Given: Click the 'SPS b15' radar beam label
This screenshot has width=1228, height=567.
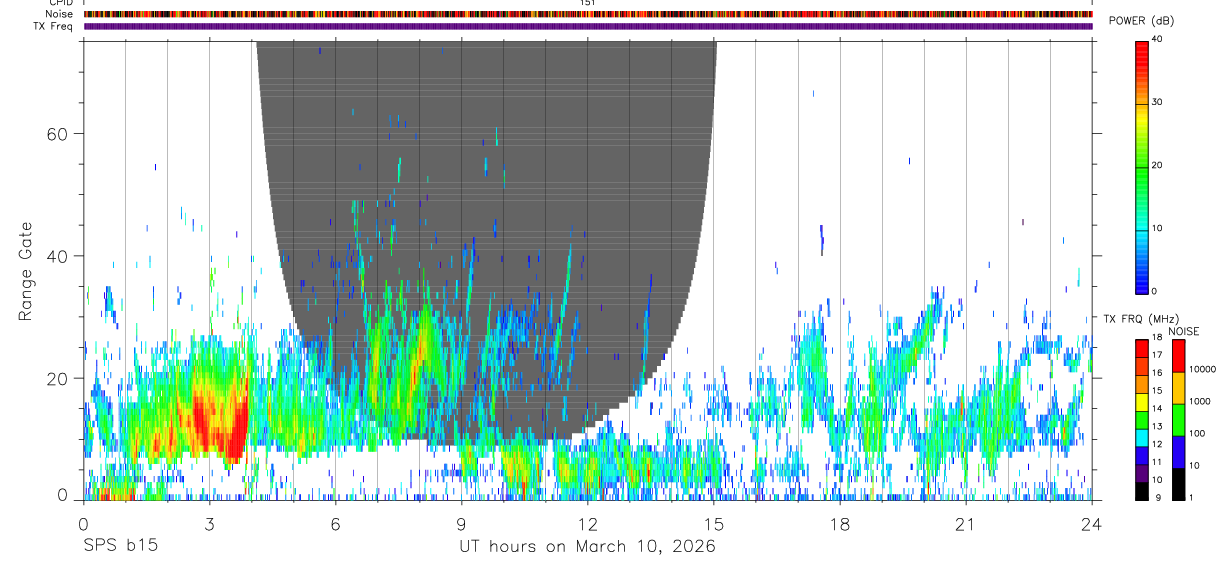Looking at the screenshot, I should pos(119,547).
